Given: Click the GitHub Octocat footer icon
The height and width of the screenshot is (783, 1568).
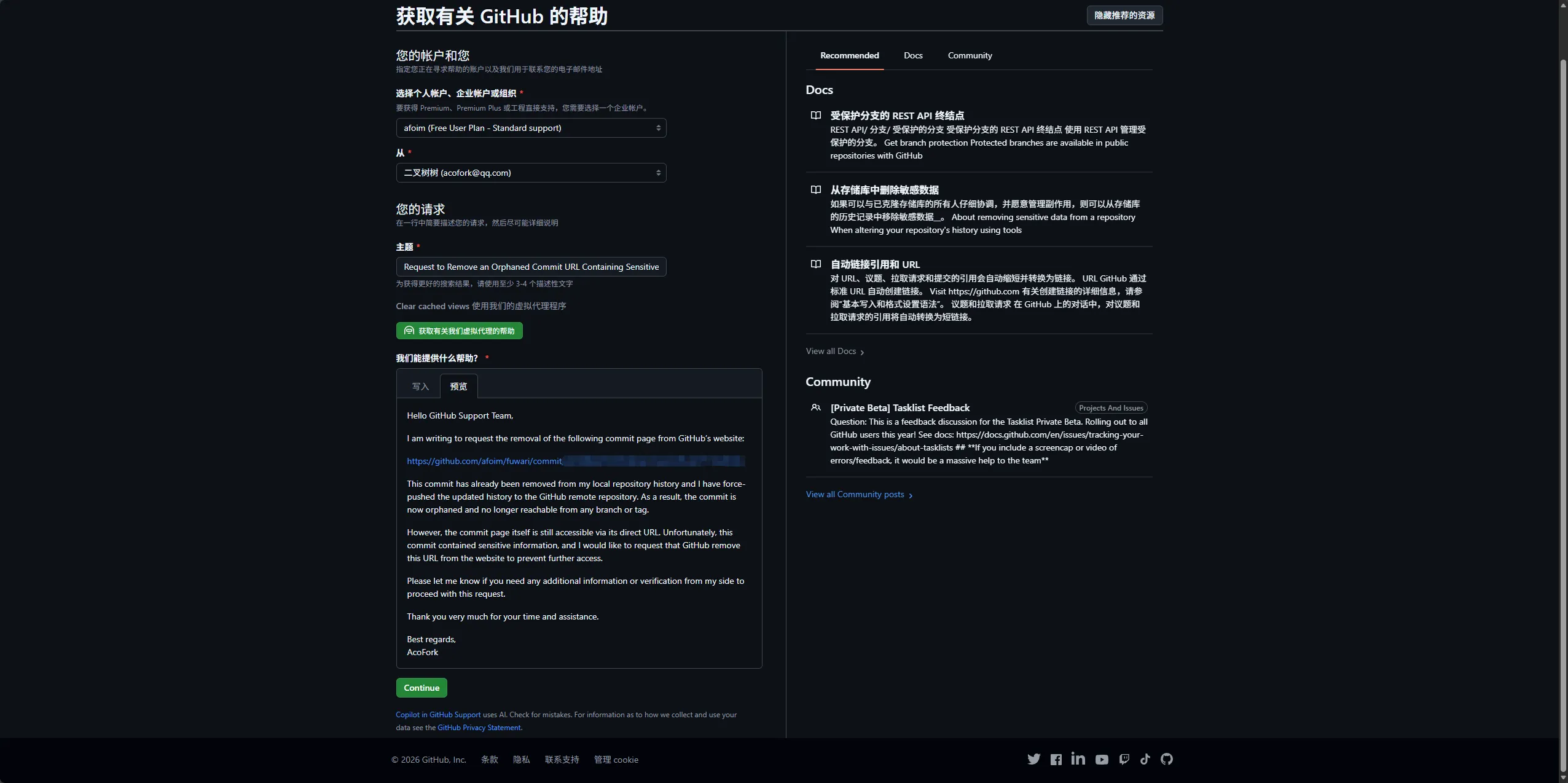Looking at the screenshot, I should click(x=1166, y=759).
